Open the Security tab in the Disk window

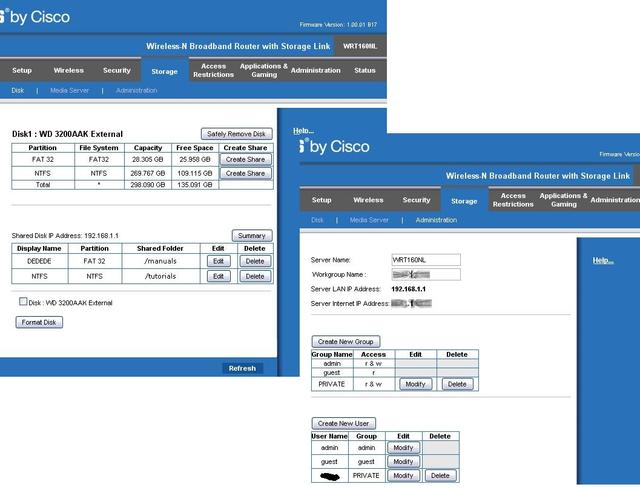coord(117,70)
